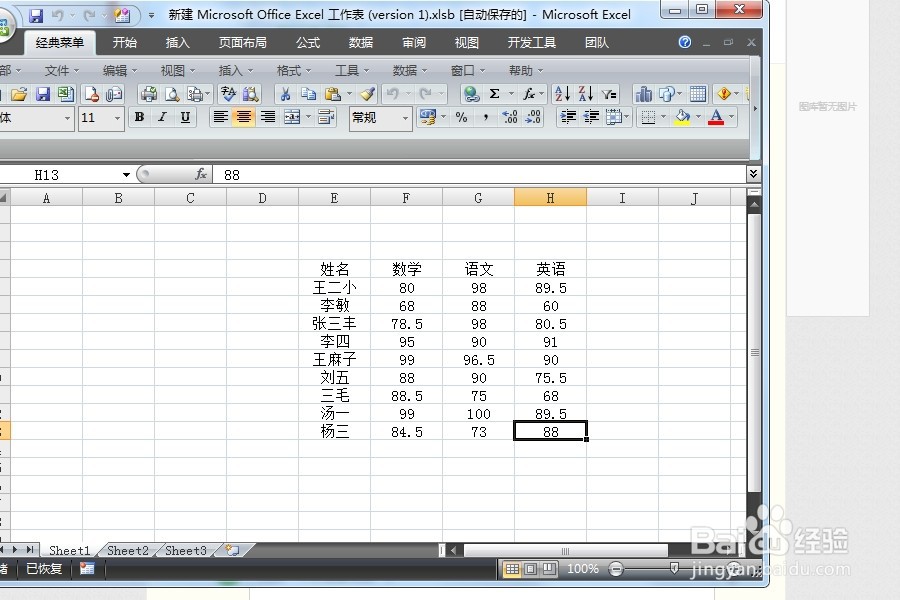Screen dimensions: 900x600
Task: Click the zoom out minus button
Action: coord(616,569)
